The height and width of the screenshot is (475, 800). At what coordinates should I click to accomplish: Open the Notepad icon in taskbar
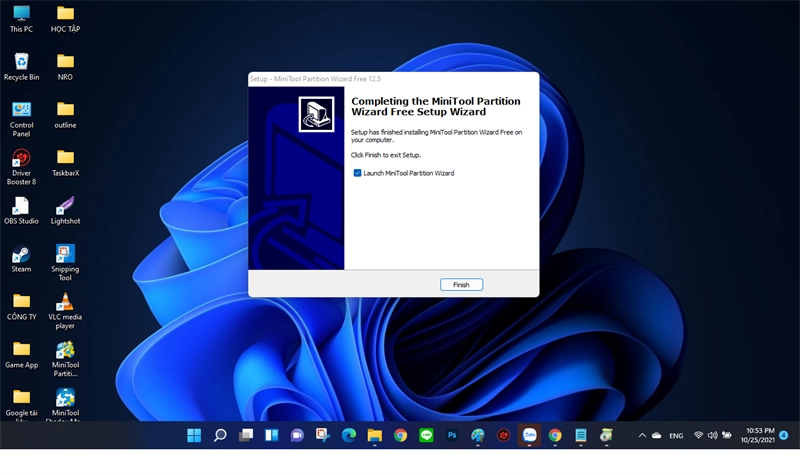[x=581, y=435]
